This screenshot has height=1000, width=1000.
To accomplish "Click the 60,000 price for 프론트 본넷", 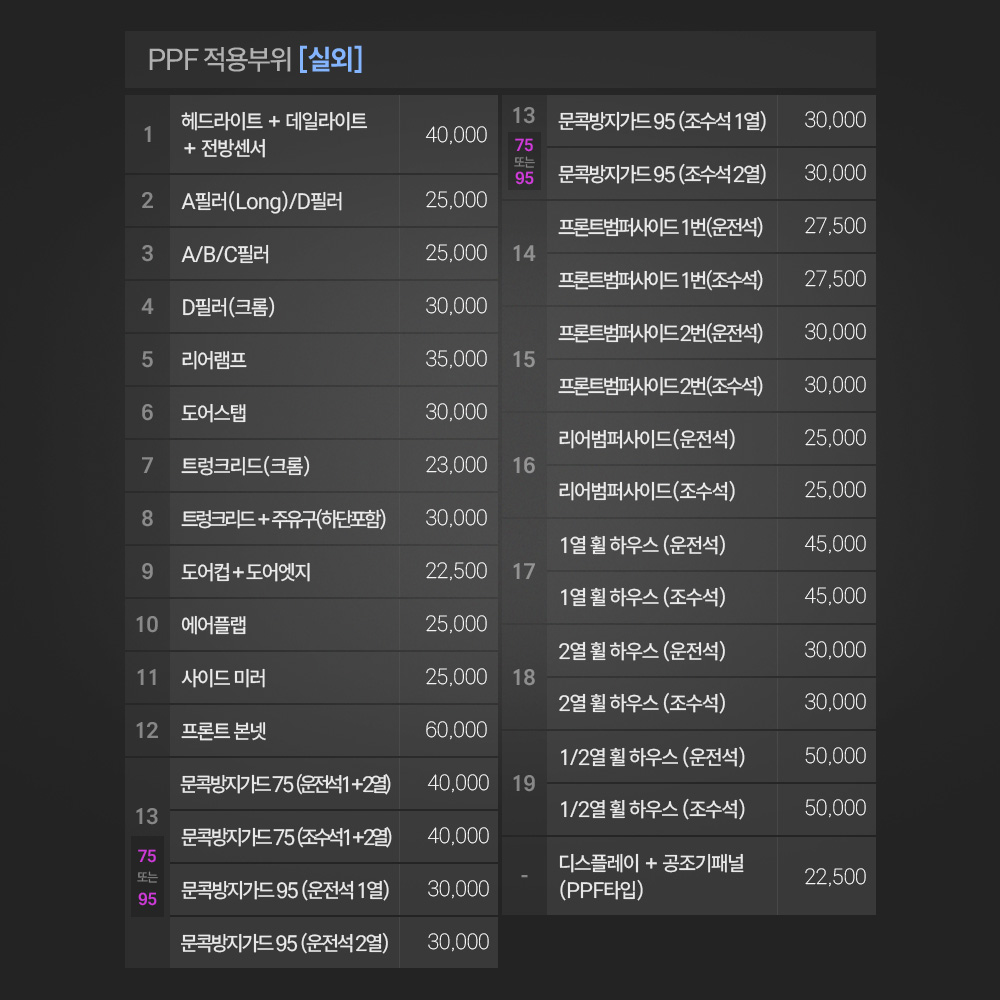I will [456, 730].
